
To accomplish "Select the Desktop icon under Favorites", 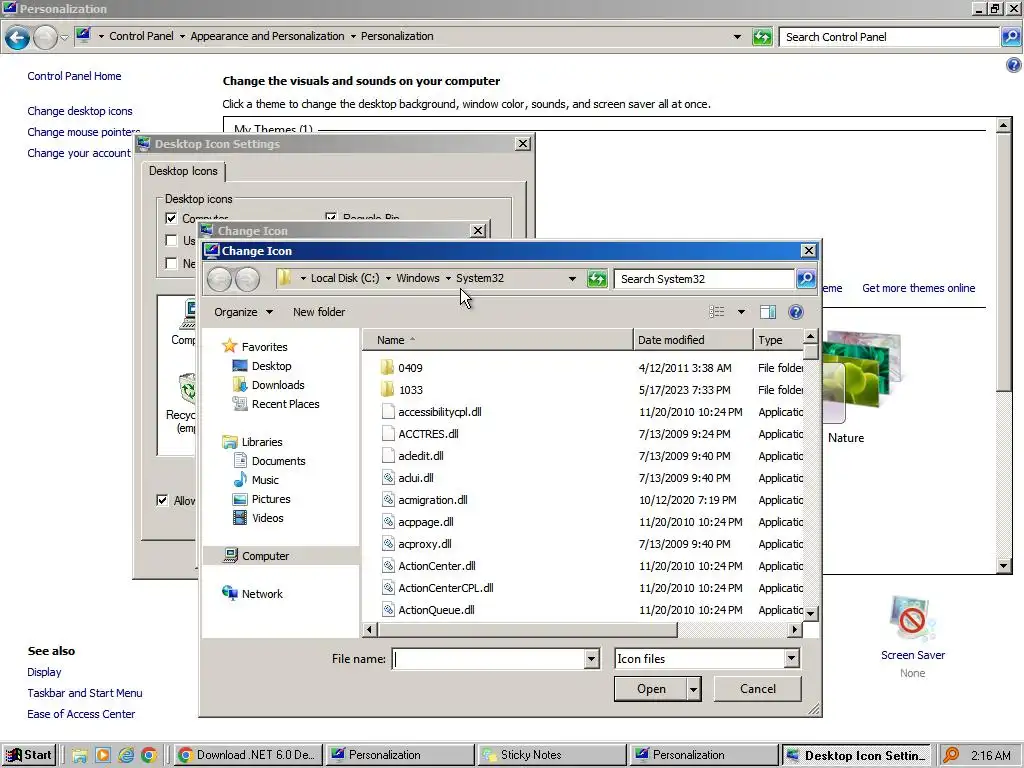I will pos(240,366).
